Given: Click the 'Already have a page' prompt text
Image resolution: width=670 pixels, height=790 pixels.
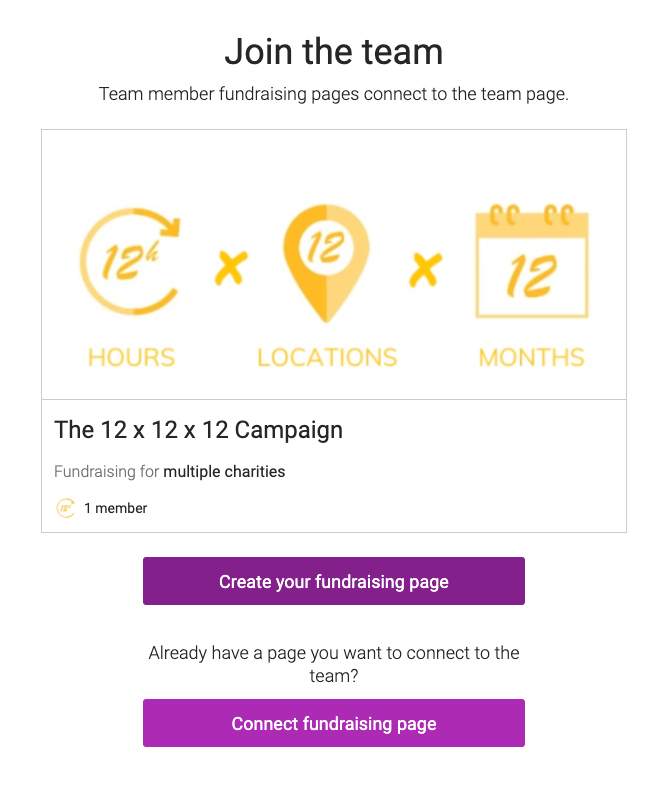Looking at the screenshot, I should [x=333, y=664].
